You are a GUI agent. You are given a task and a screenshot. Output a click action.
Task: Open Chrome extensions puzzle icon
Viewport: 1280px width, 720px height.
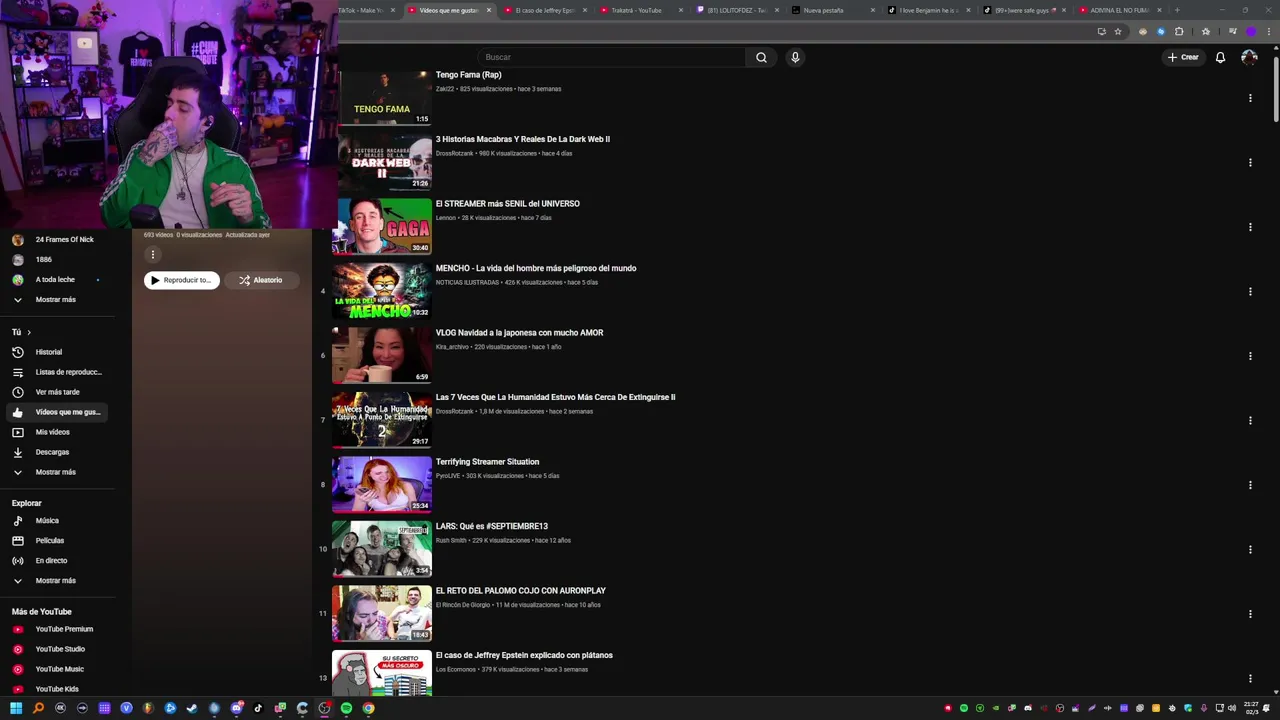tap(1179, 31)
